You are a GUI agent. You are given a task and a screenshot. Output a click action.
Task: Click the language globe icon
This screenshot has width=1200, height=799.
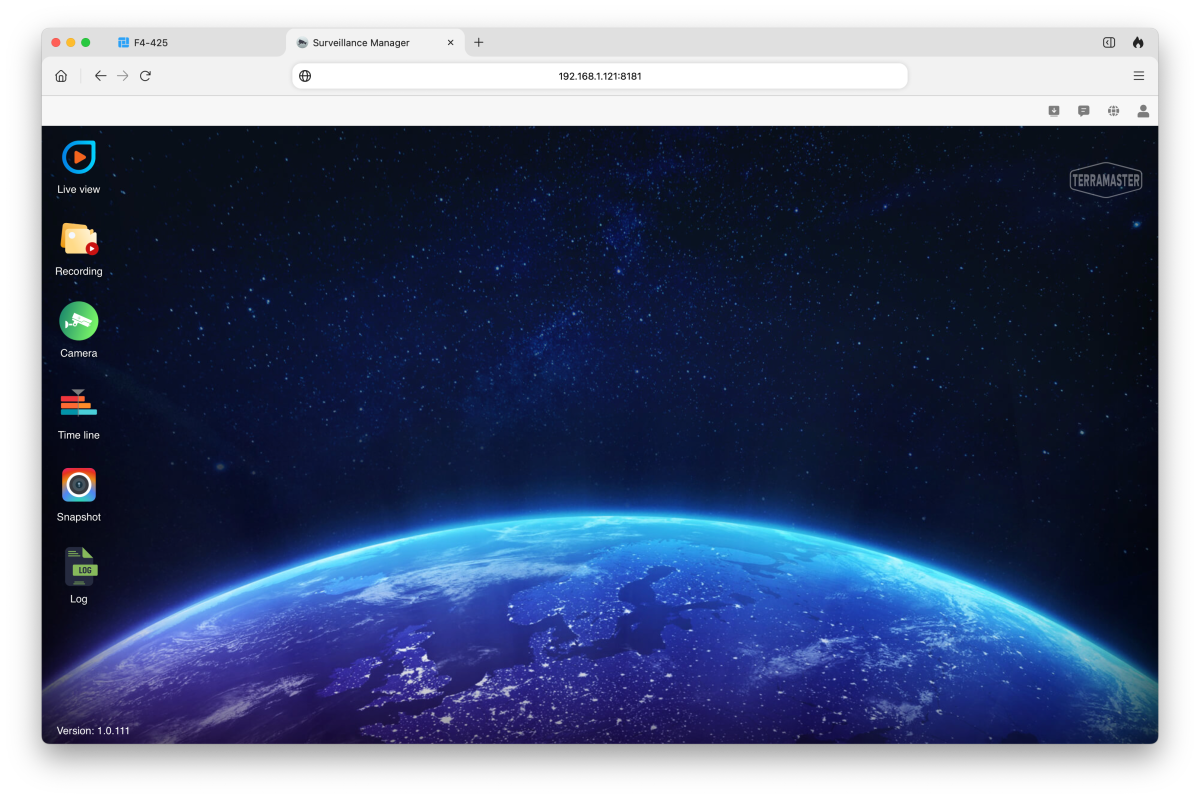pyautogui.click(x=1113, y=111)
